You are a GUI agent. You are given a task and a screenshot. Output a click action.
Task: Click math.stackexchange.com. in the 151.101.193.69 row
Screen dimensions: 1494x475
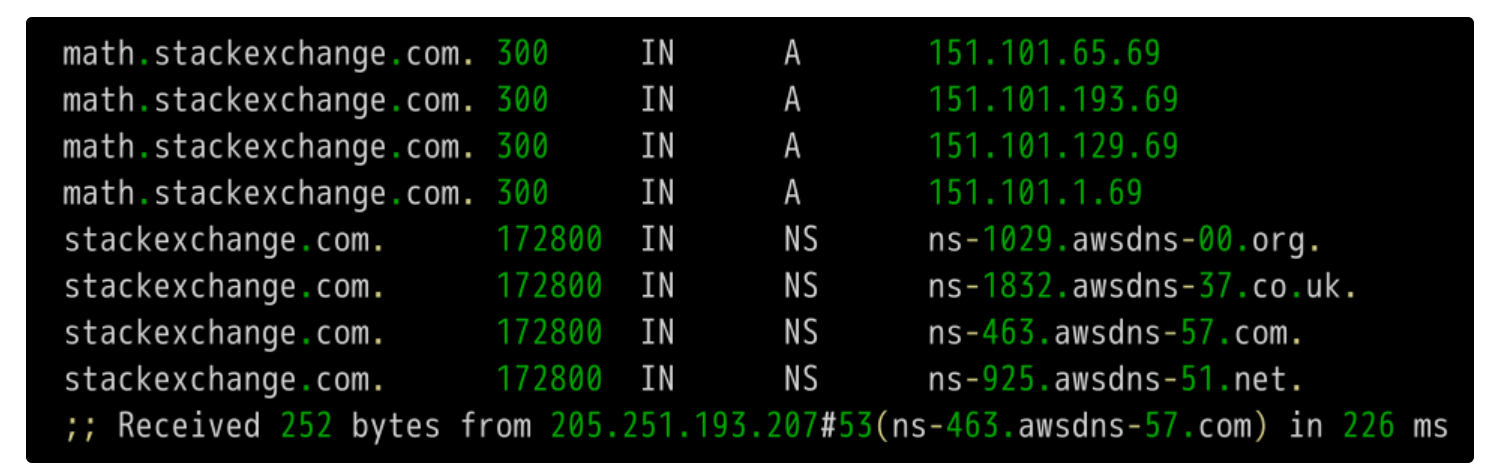[268, 100]
